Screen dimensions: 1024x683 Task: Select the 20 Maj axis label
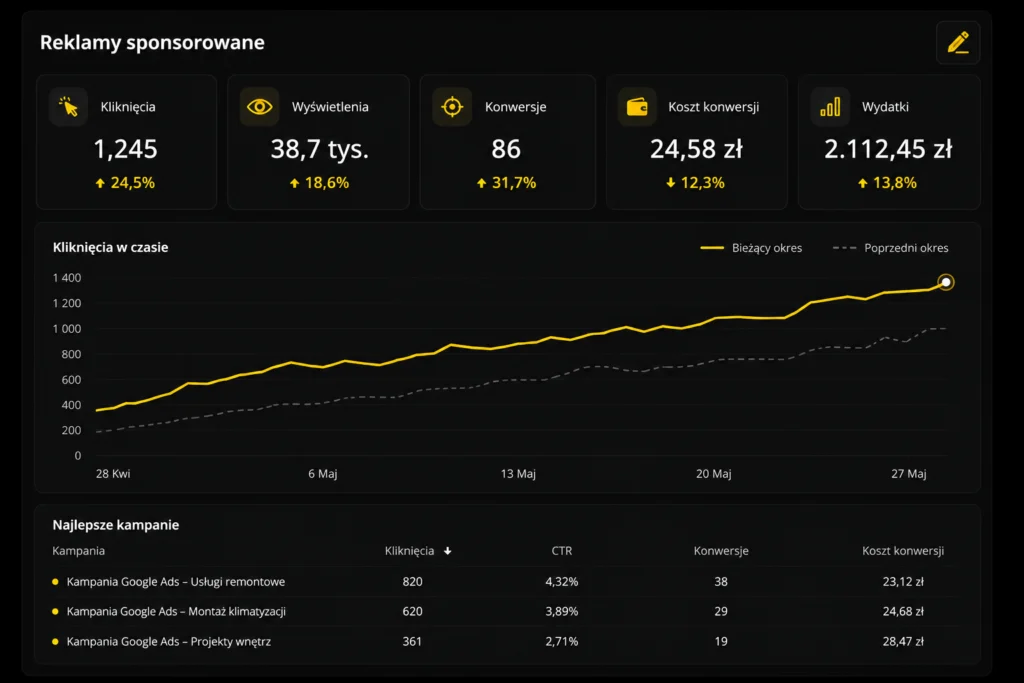click(713, 474)
